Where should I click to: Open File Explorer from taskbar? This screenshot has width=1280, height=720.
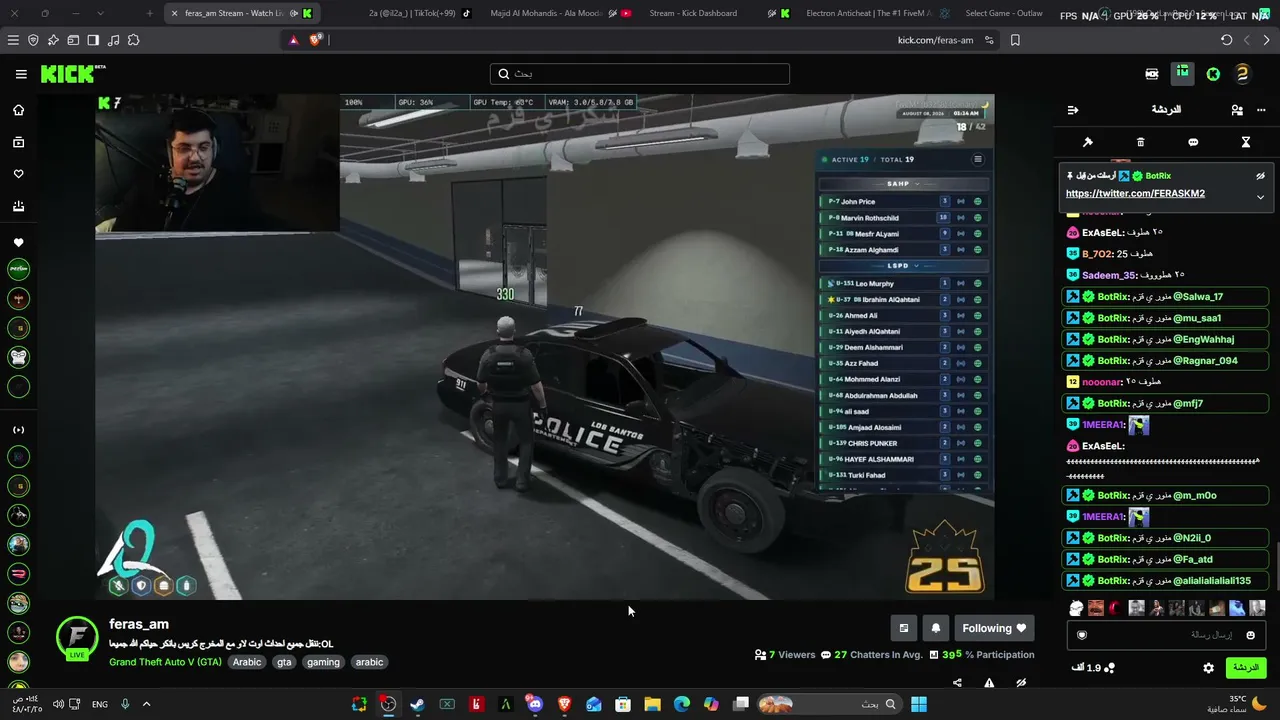(x=652, y=704)
